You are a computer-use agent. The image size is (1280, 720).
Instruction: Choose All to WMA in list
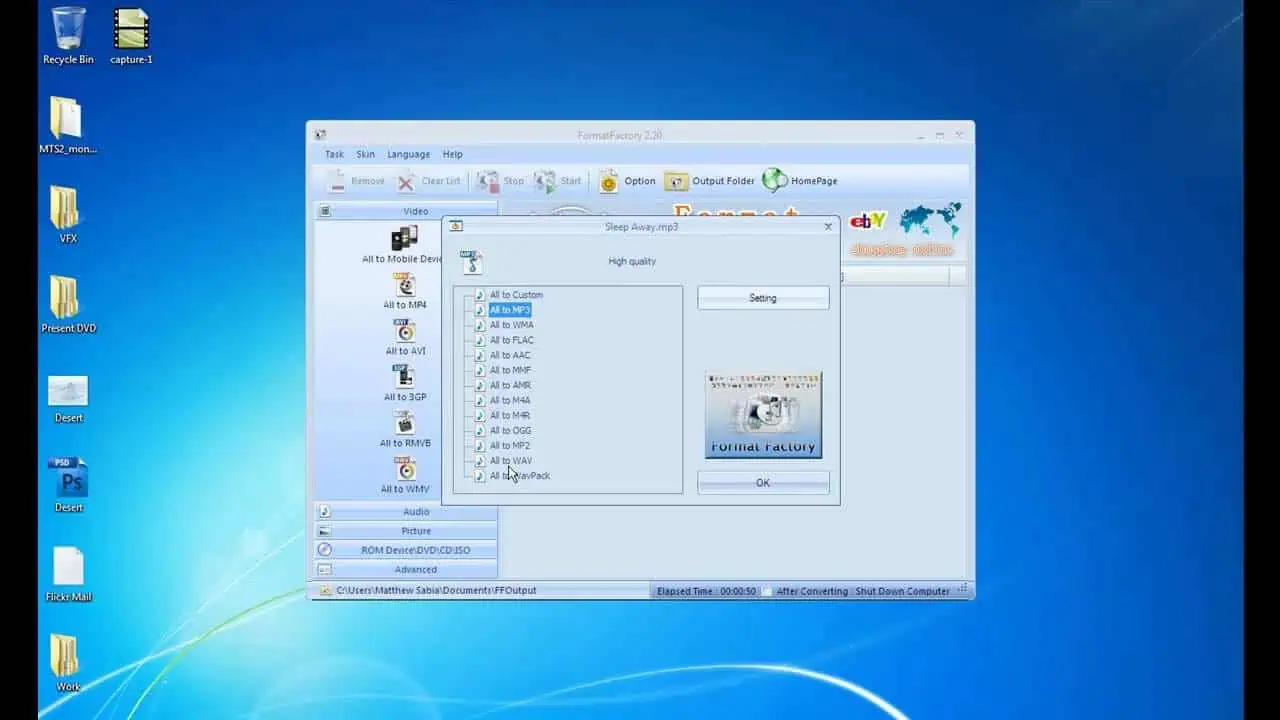click(511, 325)
